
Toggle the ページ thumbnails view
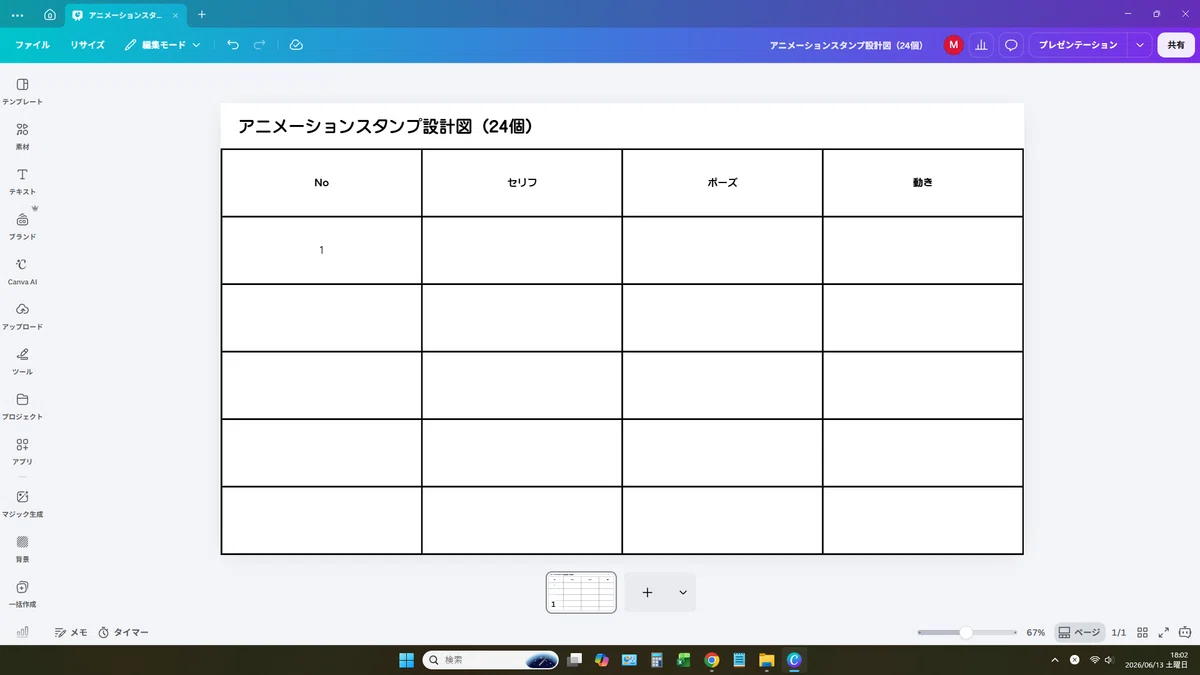pyautogui.click(x=1079, y=632)
